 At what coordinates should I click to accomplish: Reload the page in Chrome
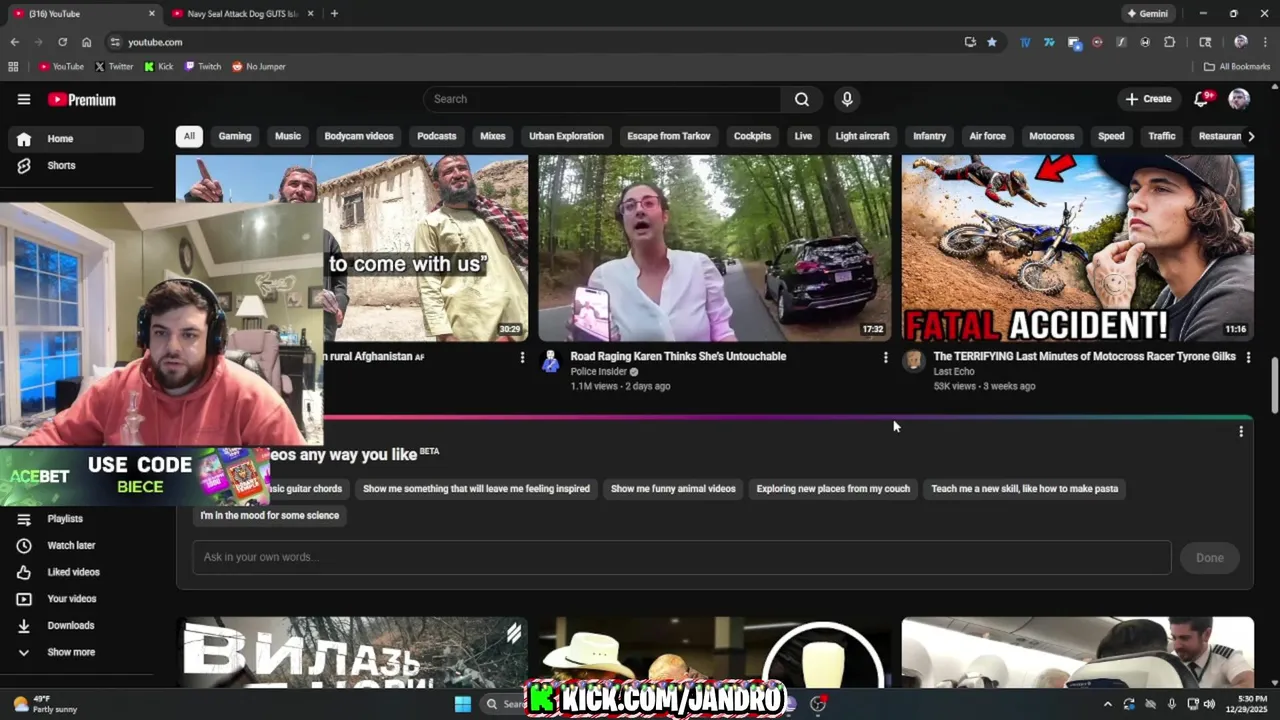point(62,42)
